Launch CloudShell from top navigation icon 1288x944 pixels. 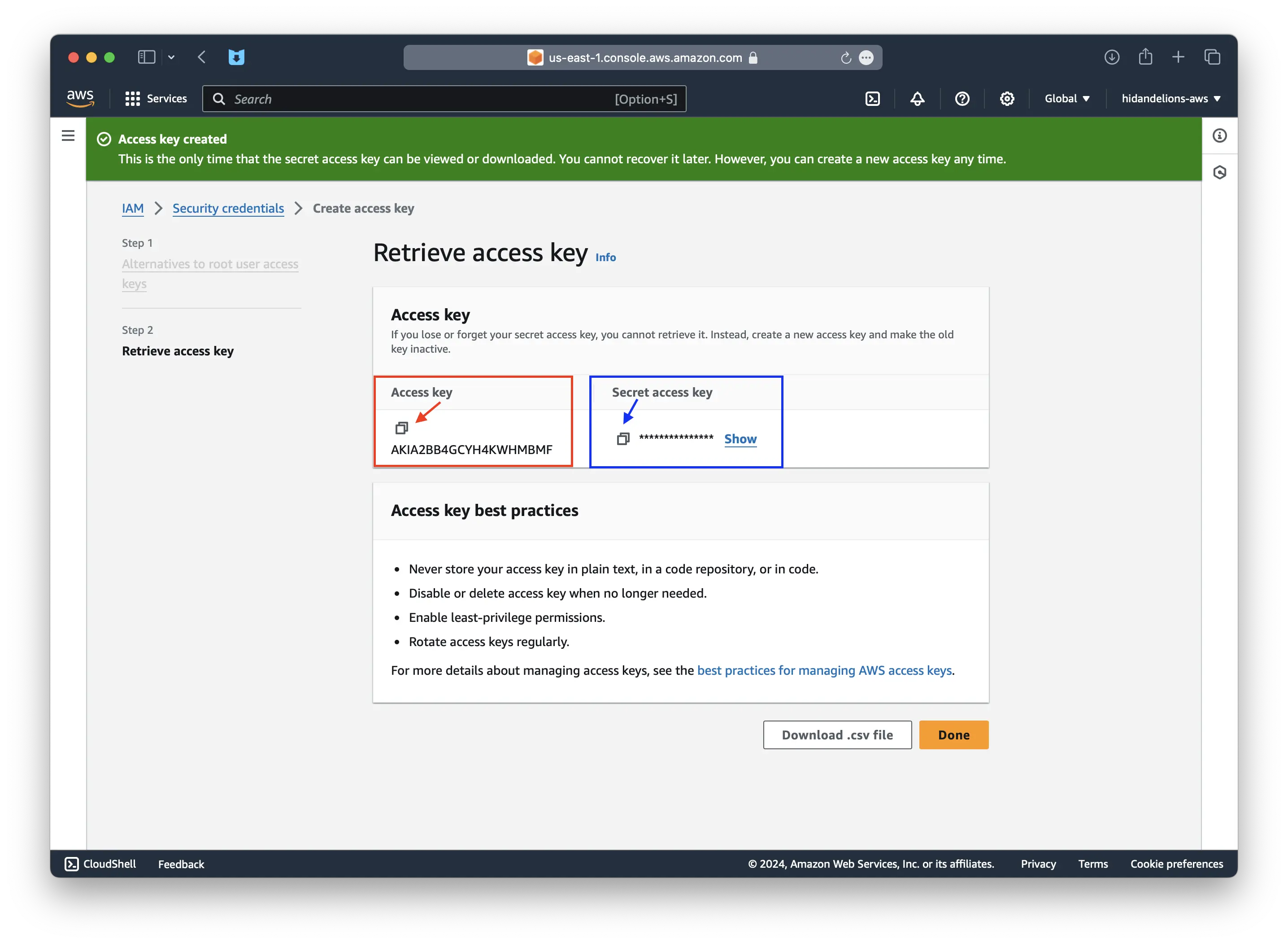(x=872, y=99)
